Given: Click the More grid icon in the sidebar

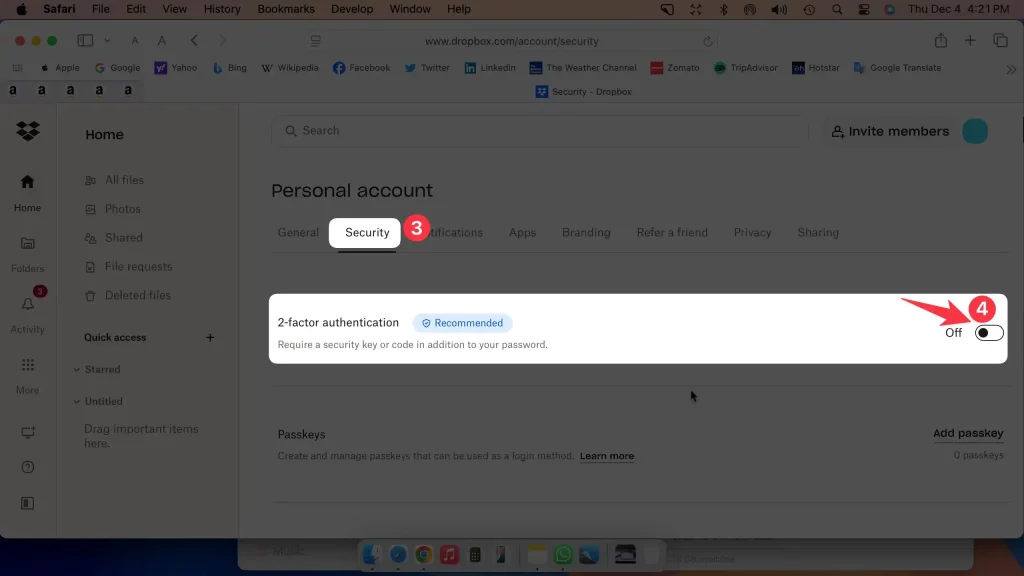Looking at the screenshot, I should (27, 367).
